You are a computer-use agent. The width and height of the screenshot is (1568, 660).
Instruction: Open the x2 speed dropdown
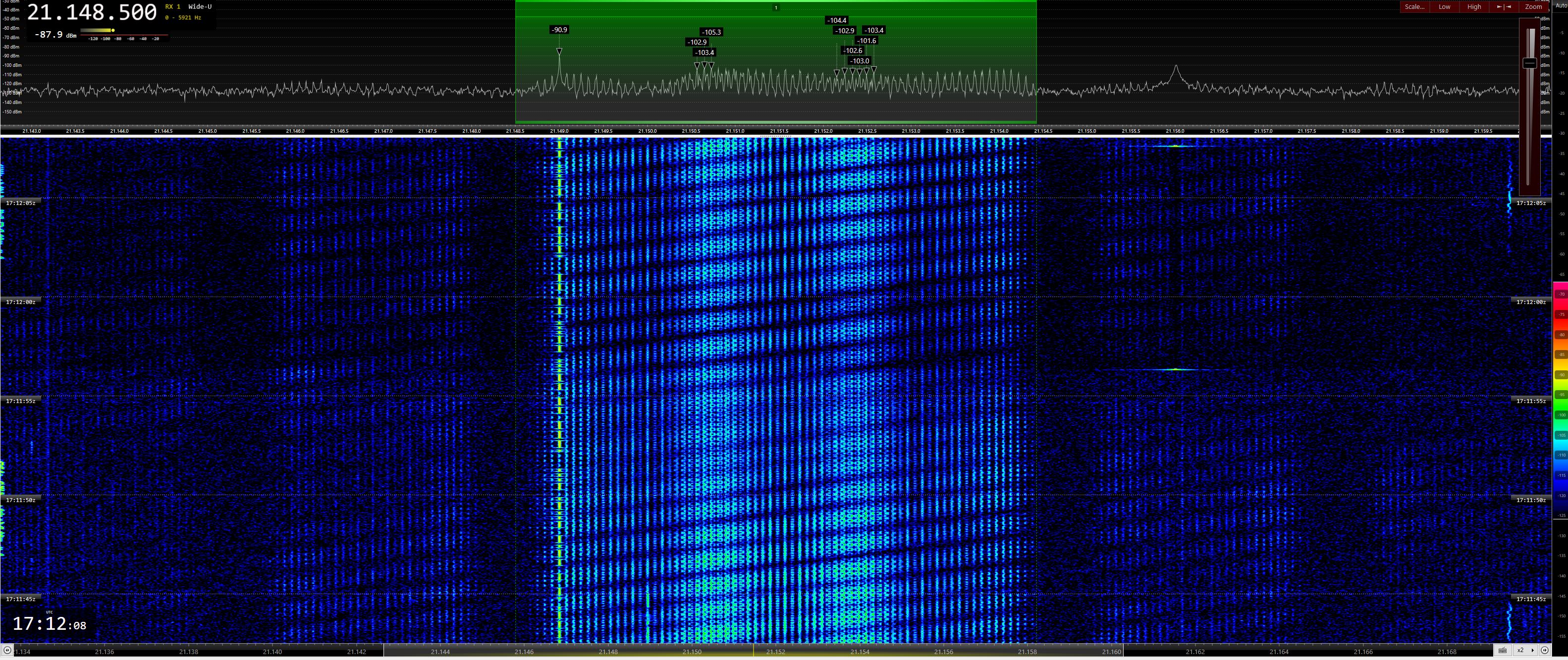click(x=1524, y=650)
